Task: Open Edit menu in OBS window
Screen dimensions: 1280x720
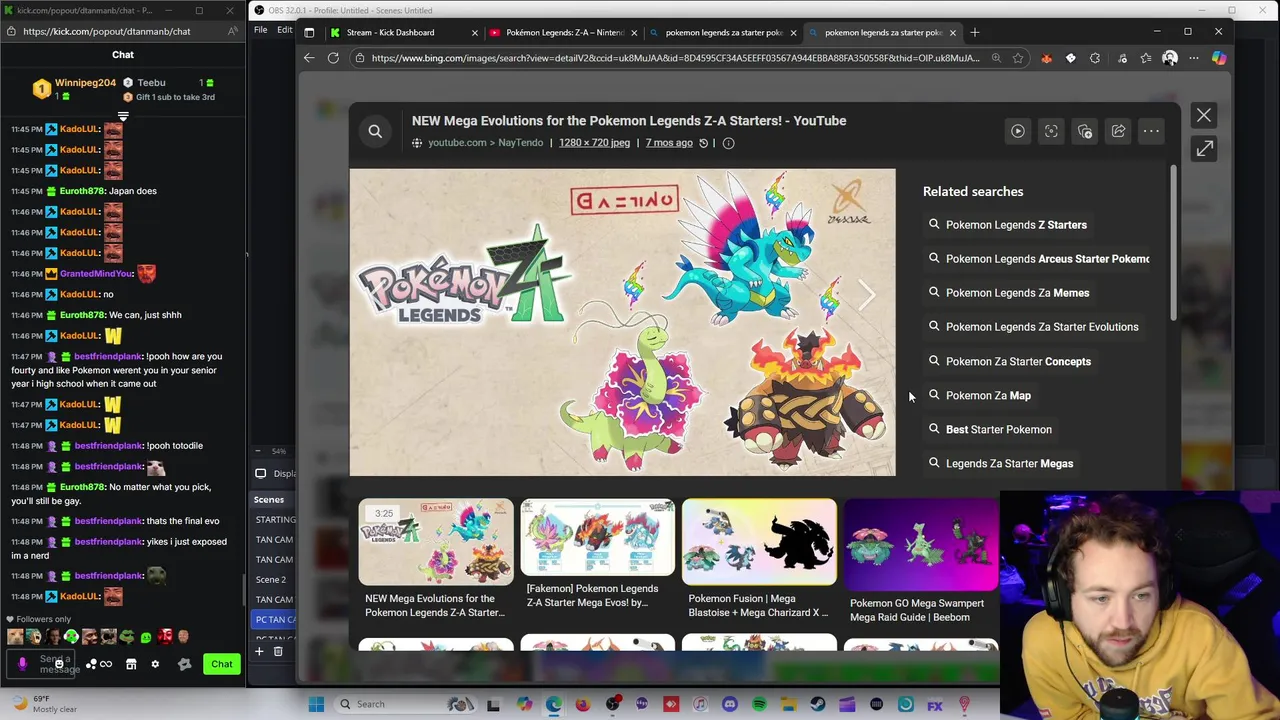Action: [x=284, y=30]
